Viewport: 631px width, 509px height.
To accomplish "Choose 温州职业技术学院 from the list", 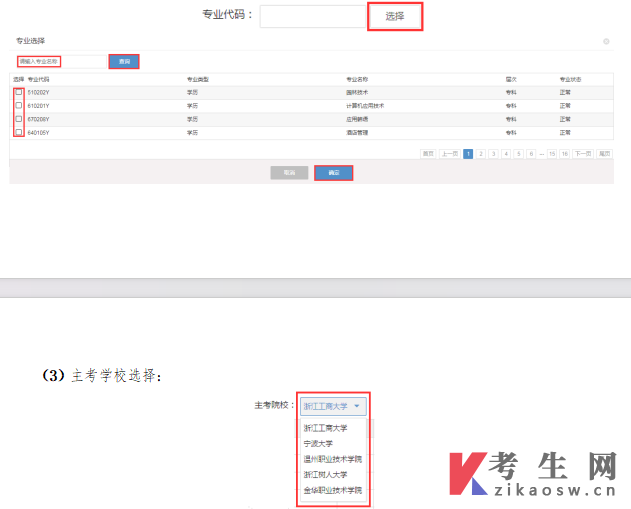I will tap(333, 459).
